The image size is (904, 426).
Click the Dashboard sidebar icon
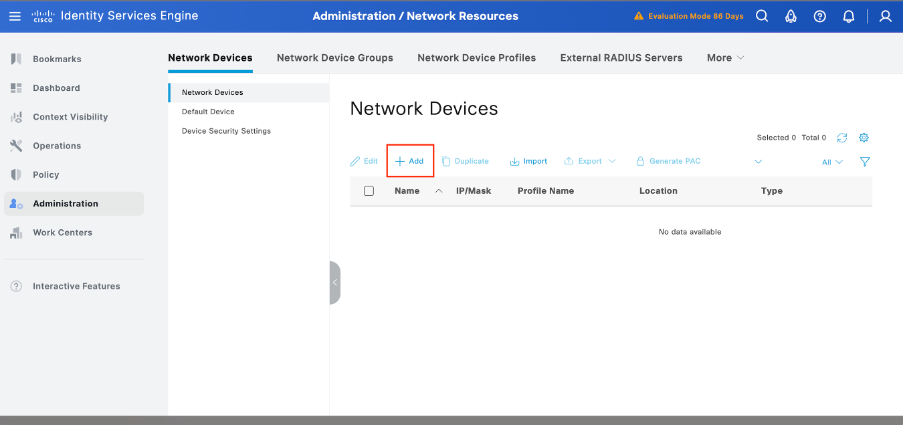pos(16,88)
